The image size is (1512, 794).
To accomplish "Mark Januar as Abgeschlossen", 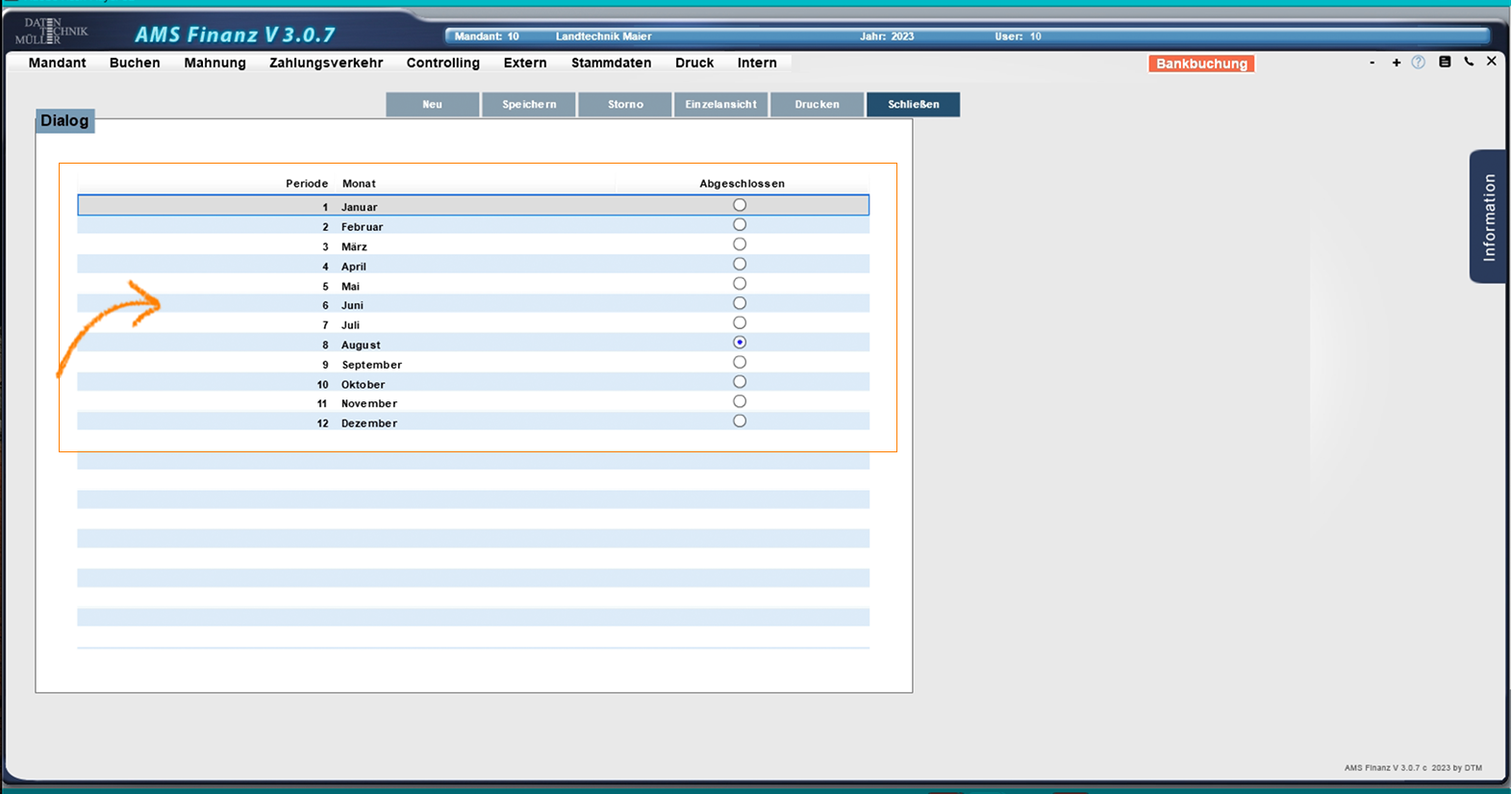I will pyautogui.click(x=739, y=205).
